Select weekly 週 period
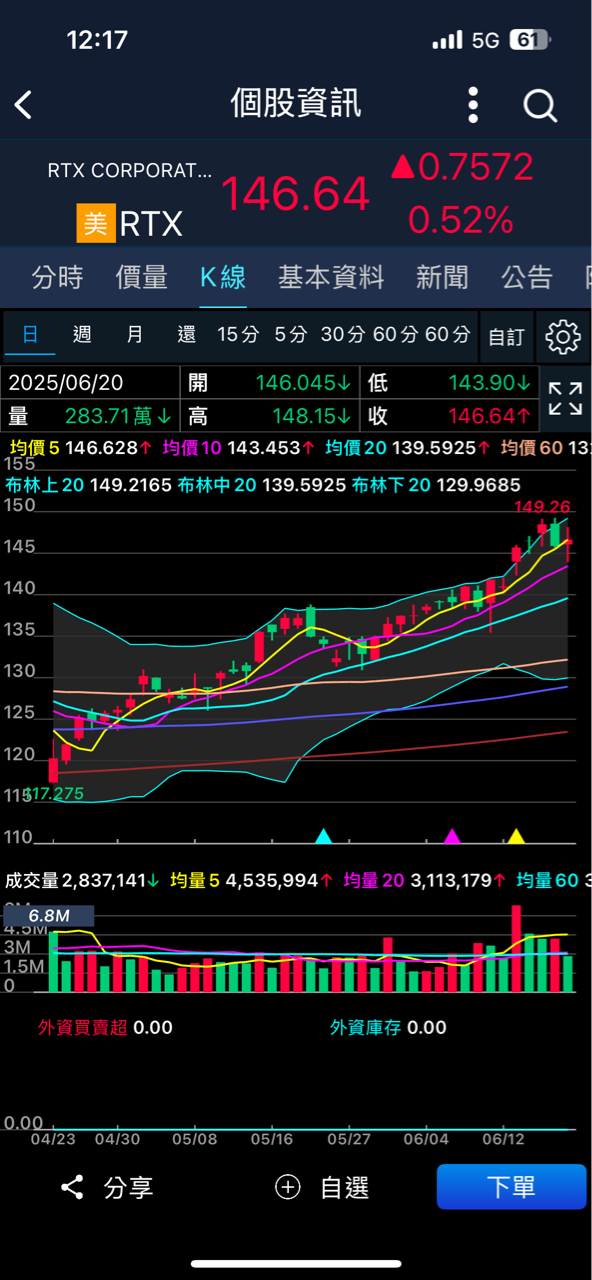This screenshot has height=1280, width=592. 82,334
